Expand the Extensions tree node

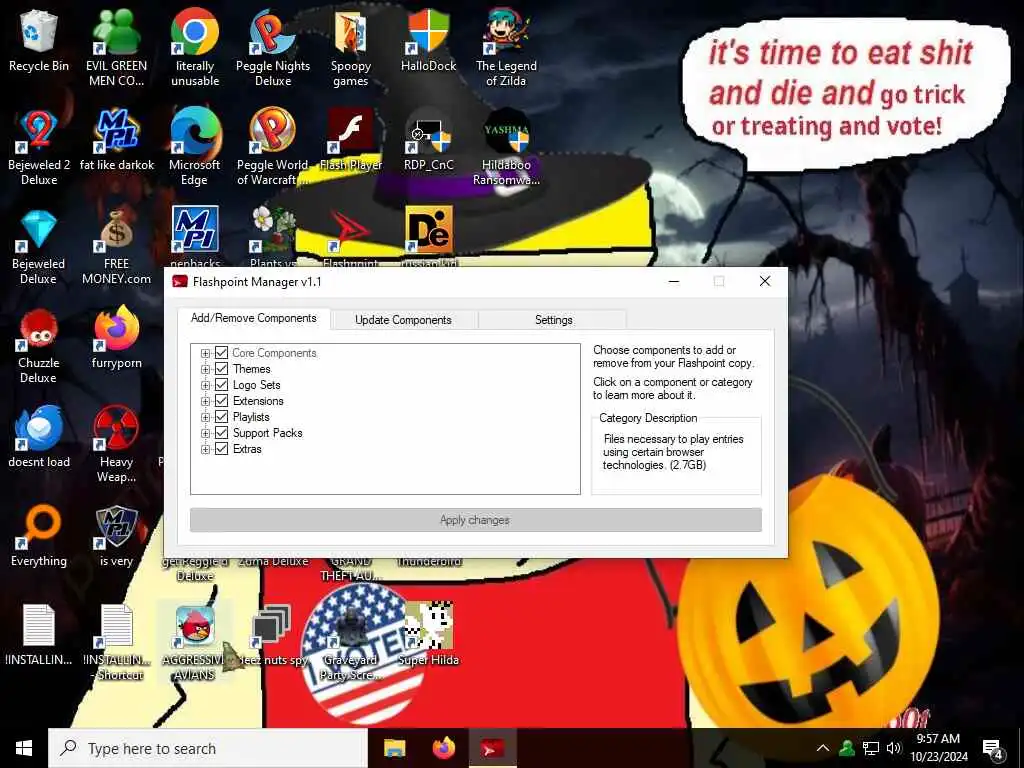205,401
